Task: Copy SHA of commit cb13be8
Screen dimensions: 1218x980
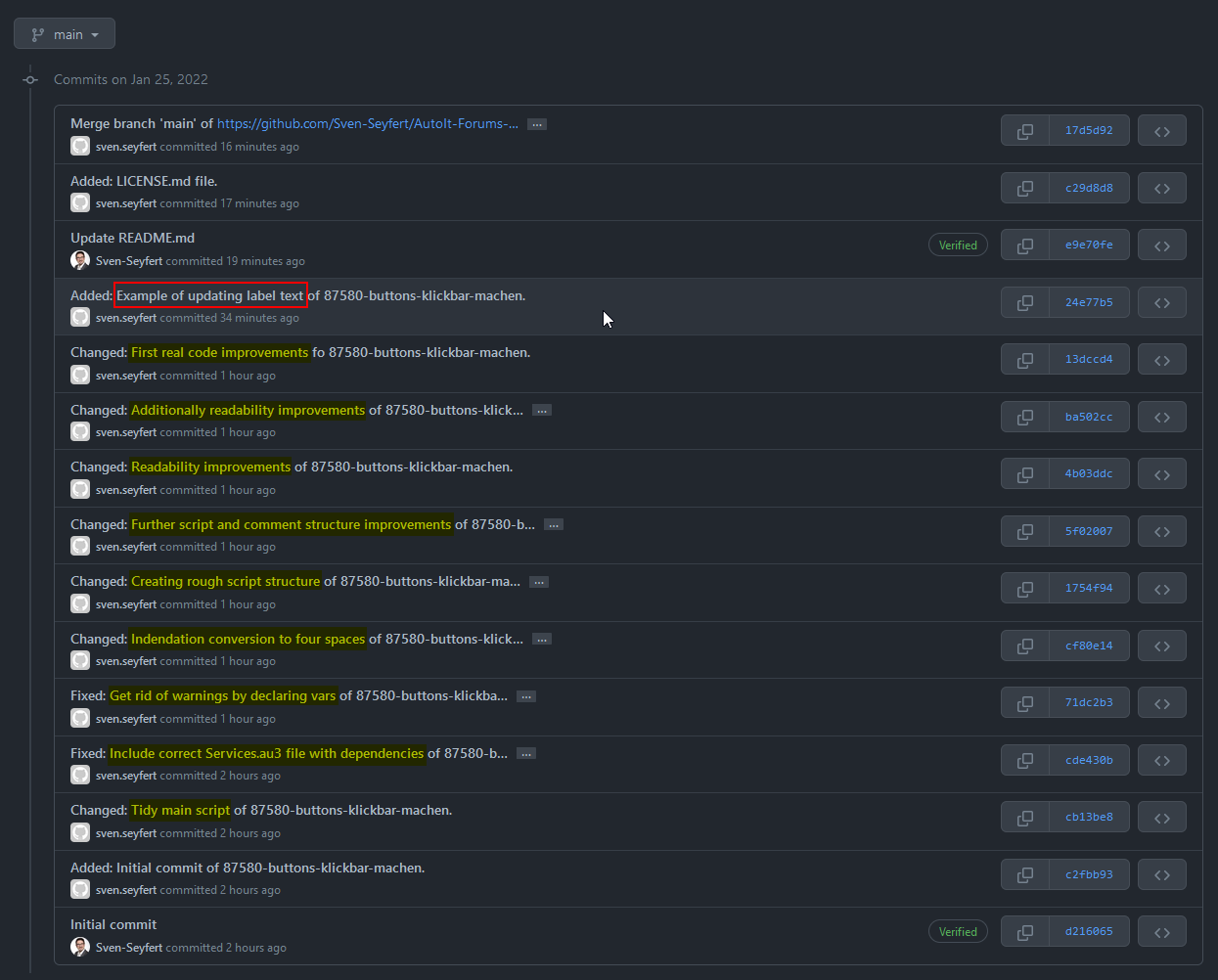Action: (1025, 818)
